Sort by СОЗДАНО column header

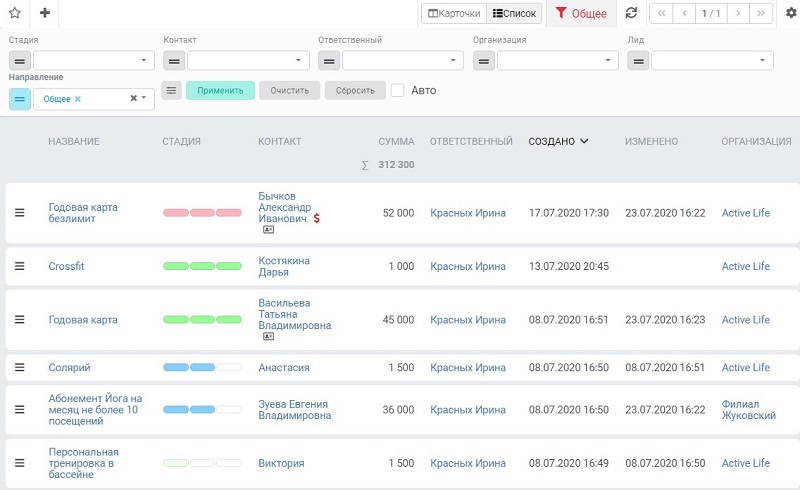(x=558, y=141)
